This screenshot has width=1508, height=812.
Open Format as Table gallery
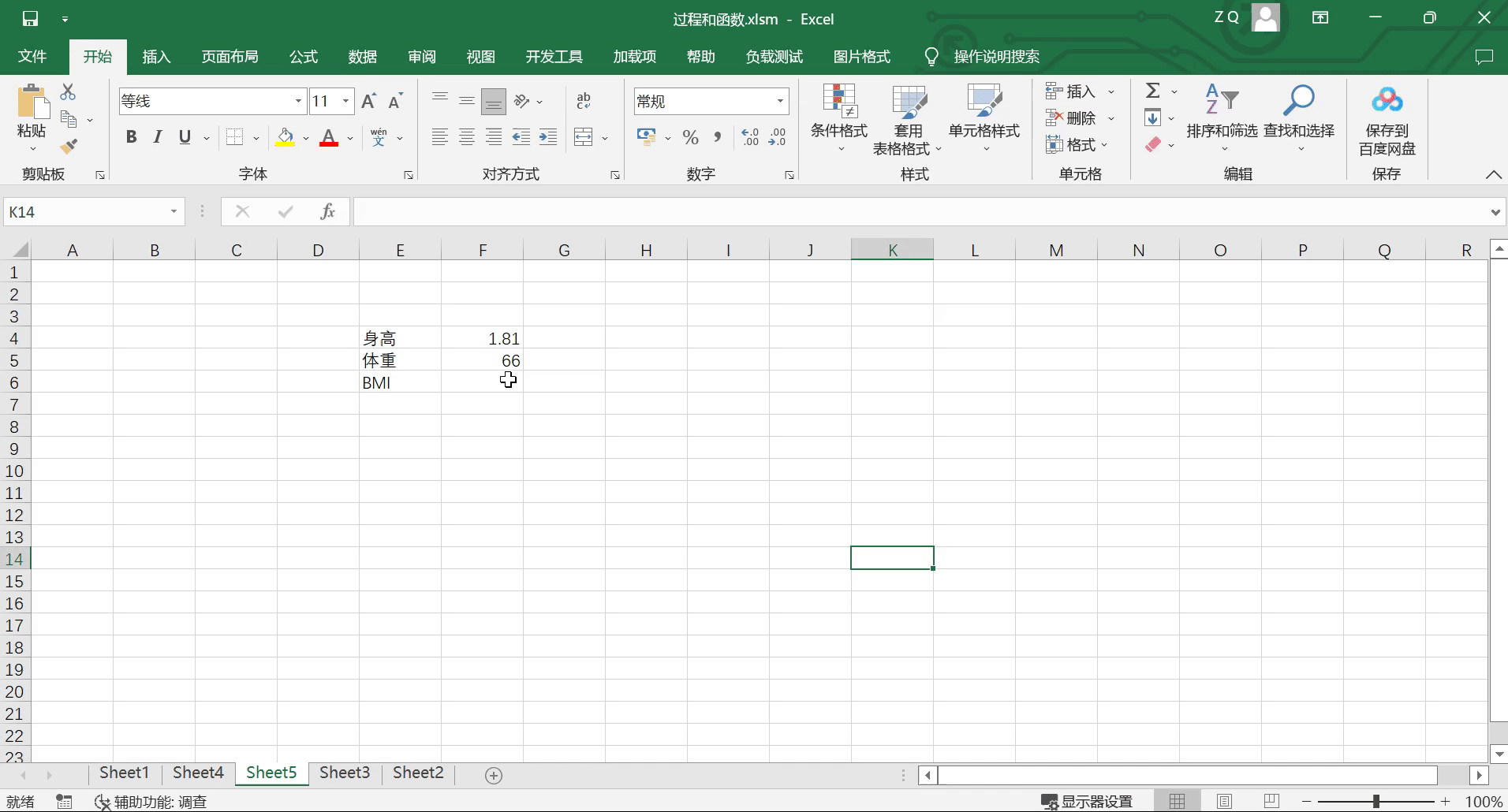click(x=908, y=120)
